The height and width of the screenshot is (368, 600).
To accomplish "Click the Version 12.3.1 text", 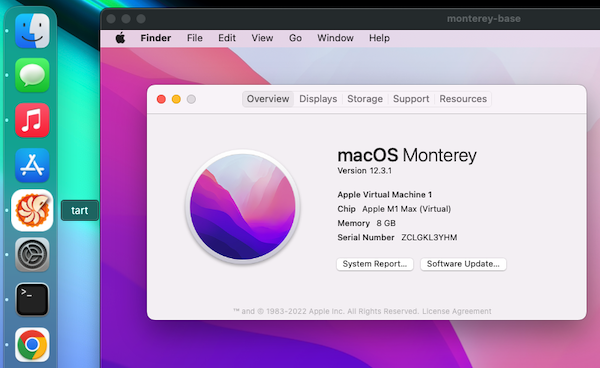I will (364, 171).
